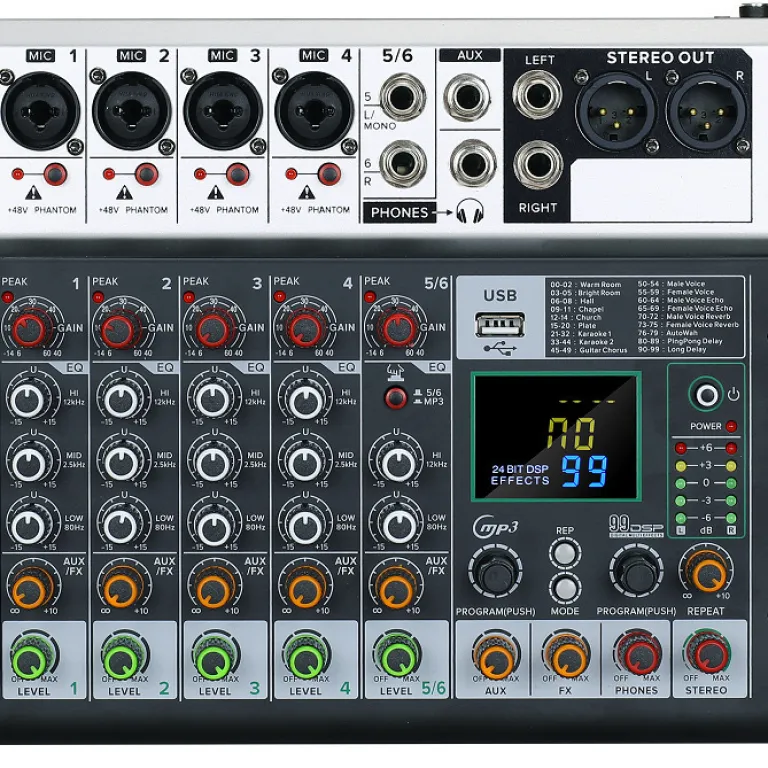Click the REP button

click(x=565, y=553)
